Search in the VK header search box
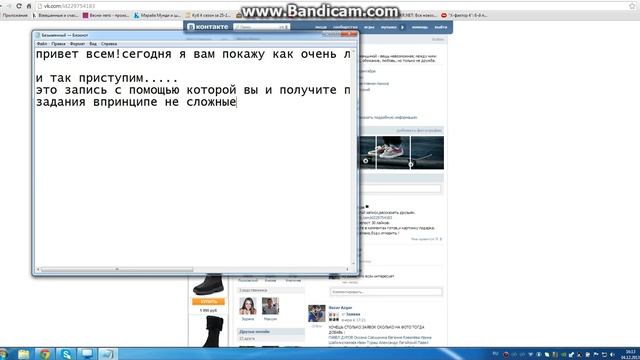Screen dimensions: 640x360 click(262, 27)
